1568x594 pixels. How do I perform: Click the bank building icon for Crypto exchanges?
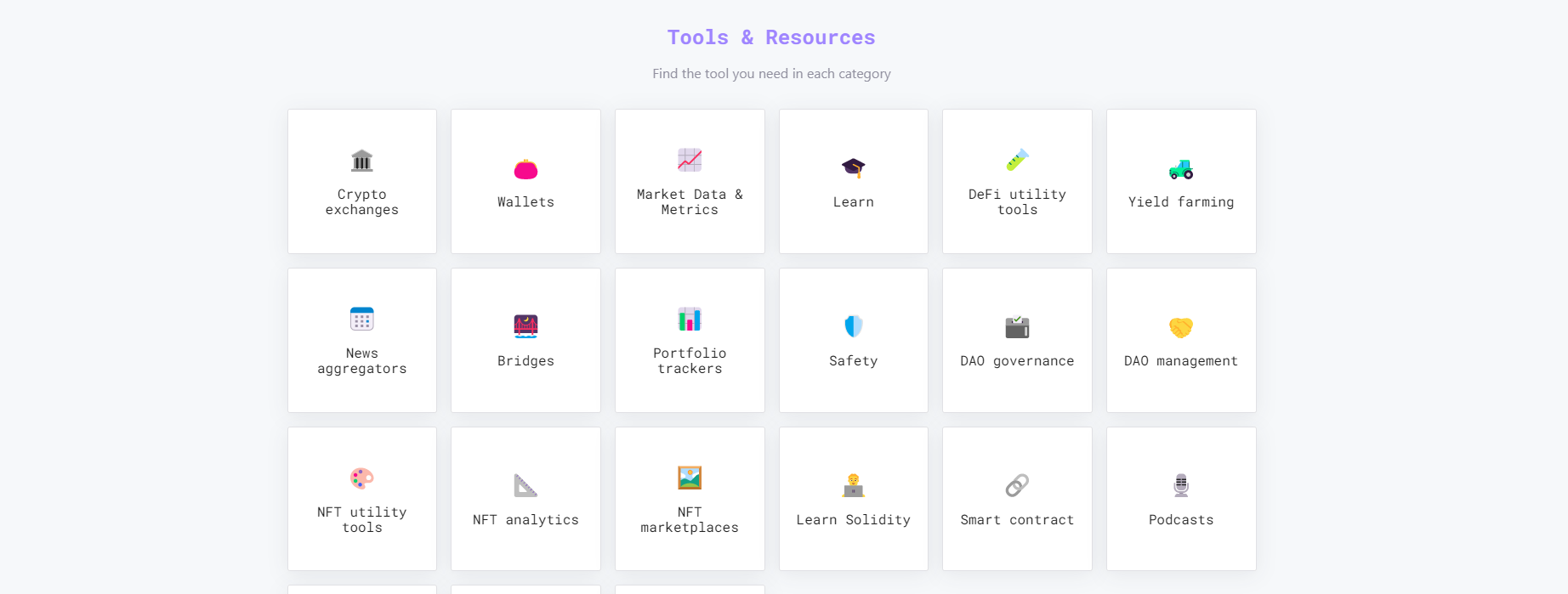[x=361, y=161]
